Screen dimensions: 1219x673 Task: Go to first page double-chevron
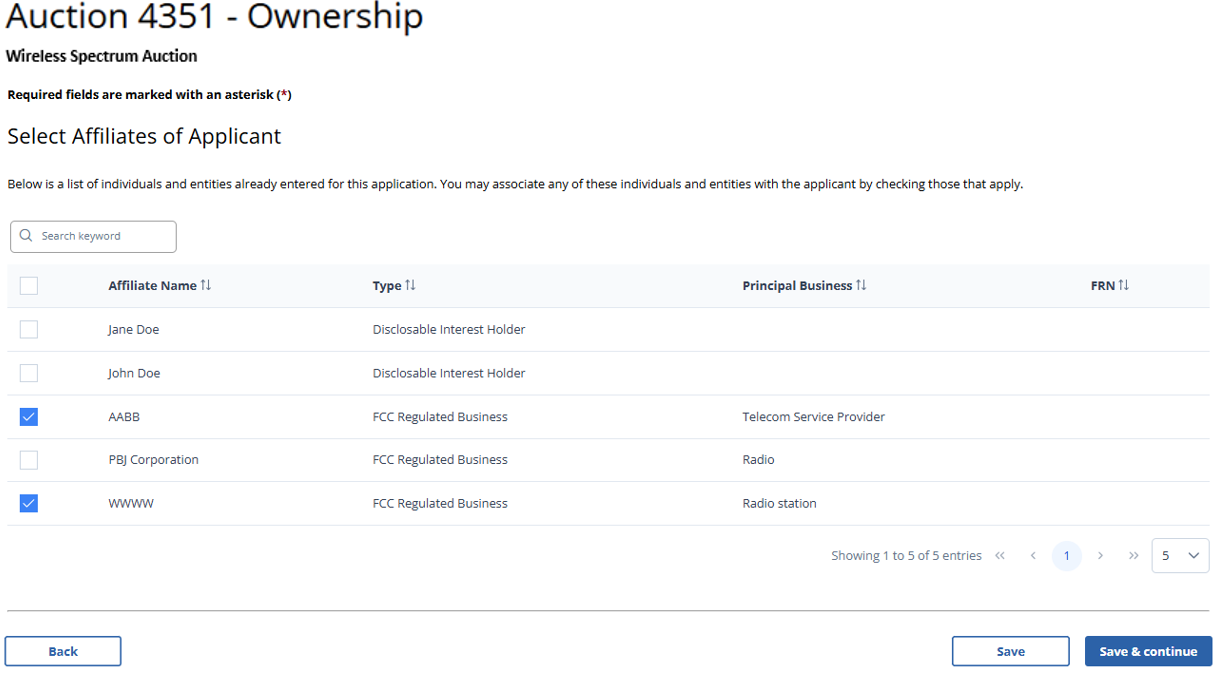[1000, 556]
